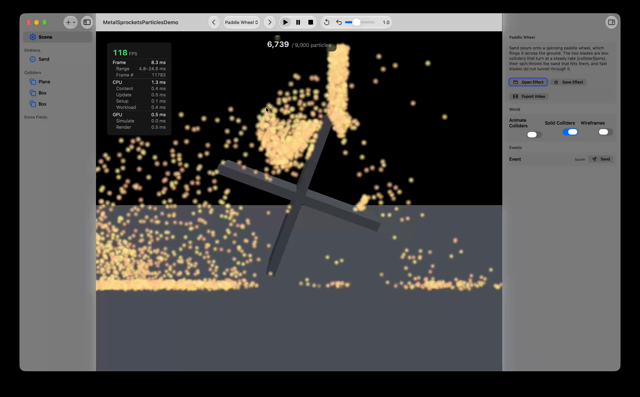Click the 118 FPS readout
Screen dimensions: 640x397
tap(125, 53)
